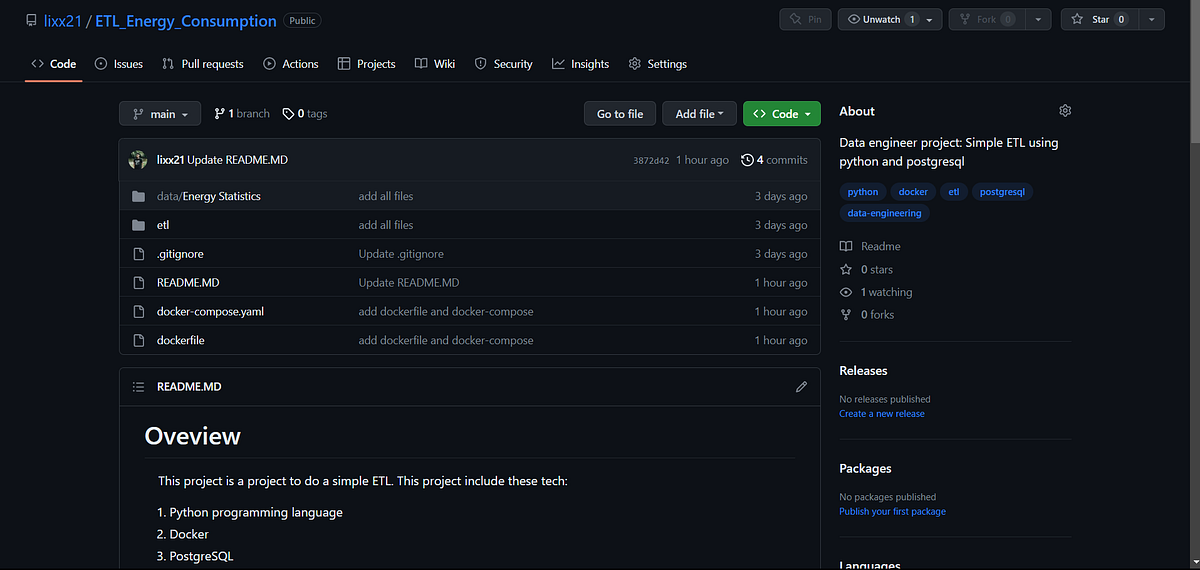Open the Releases heading link
The height and width of the screenshot is (570, 1200).
(864, 371)
